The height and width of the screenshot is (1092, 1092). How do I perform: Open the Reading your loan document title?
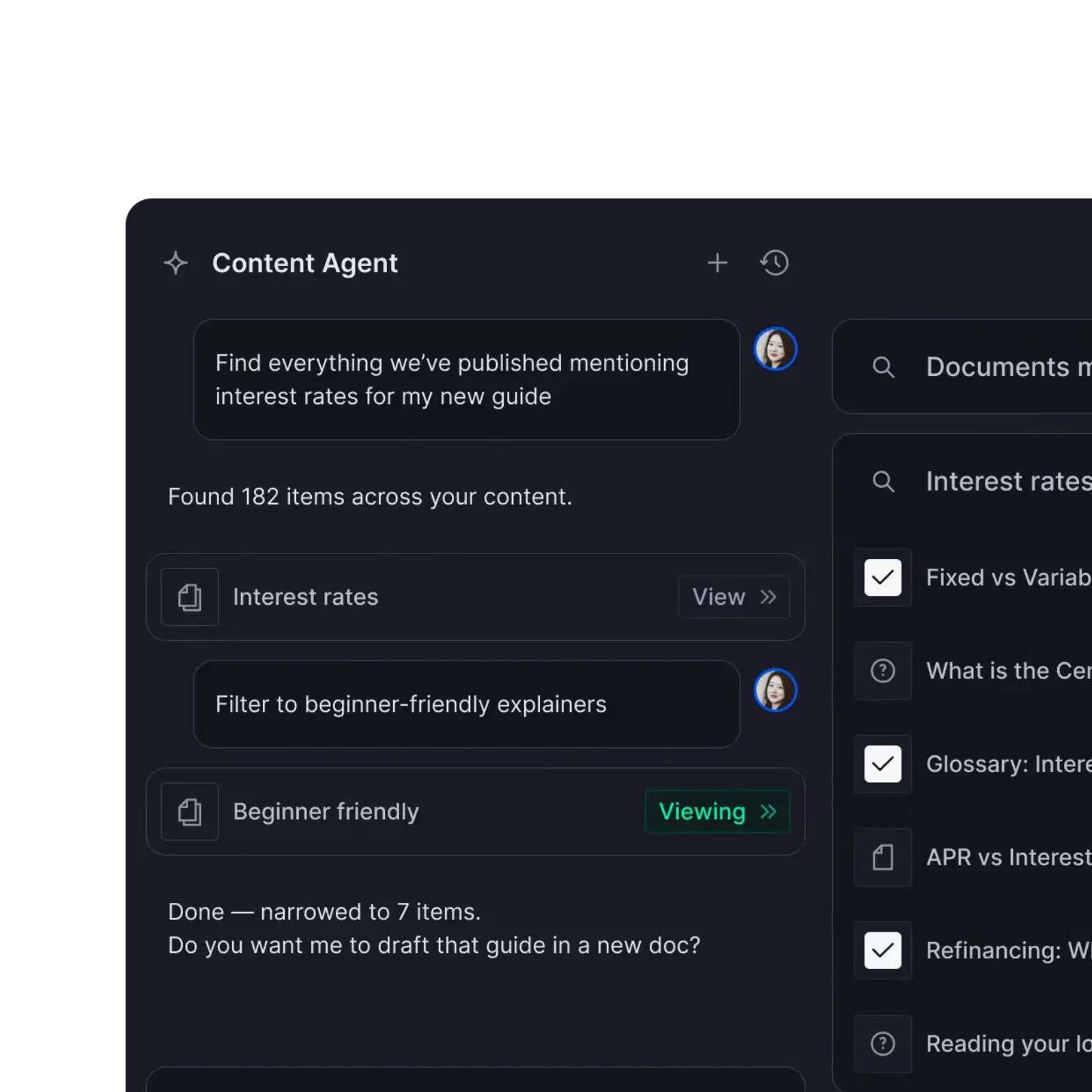click(1009, 1044)
